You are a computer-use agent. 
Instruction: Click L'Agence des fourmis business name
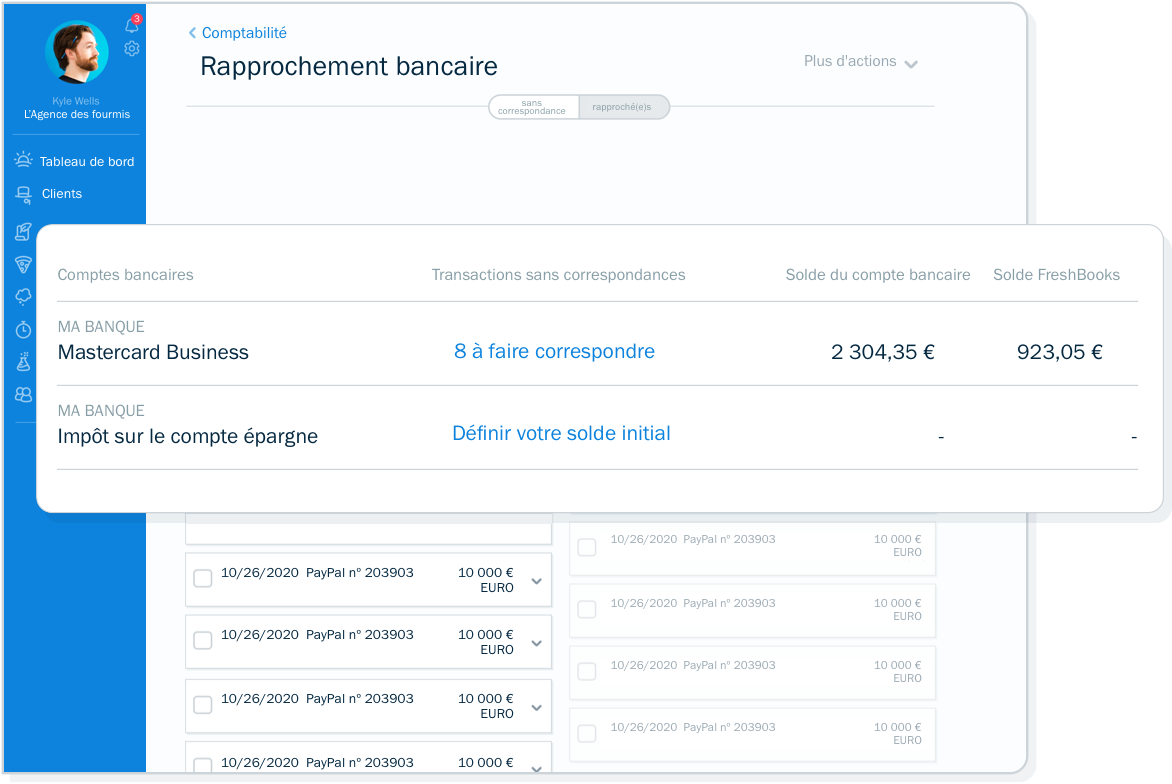coord(77,114)
